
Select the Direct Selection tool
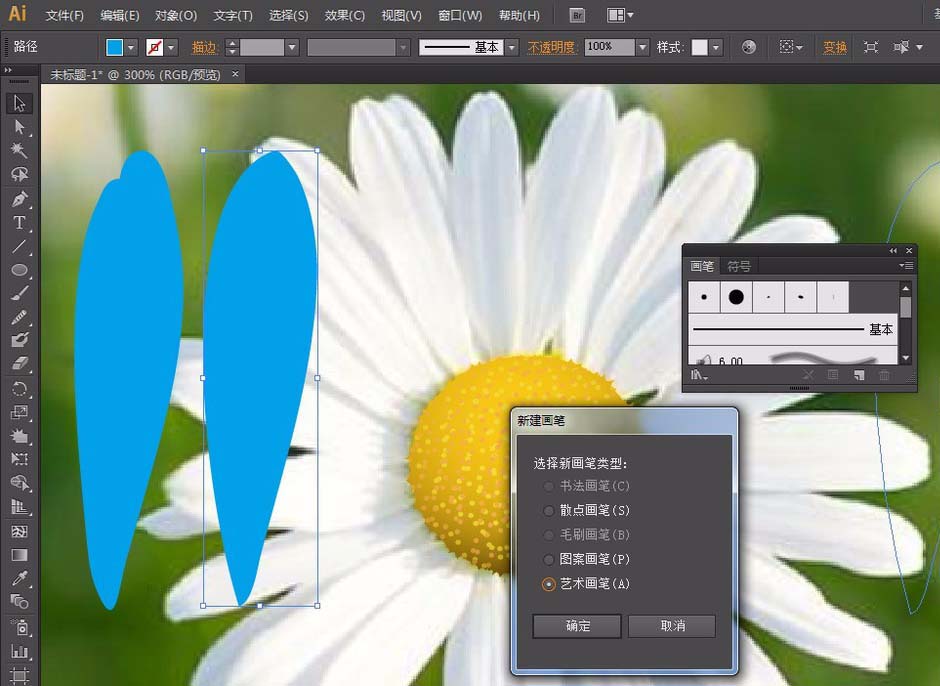[19, 127]
